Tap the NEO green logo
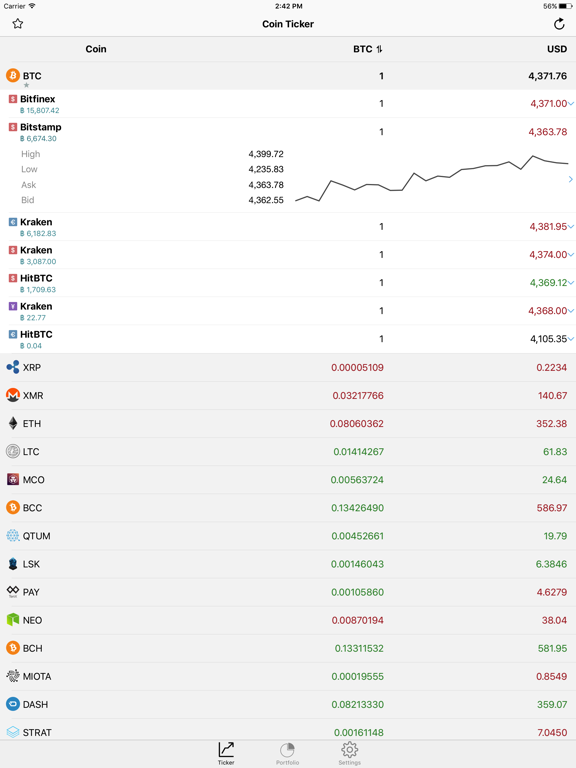 tap(13, 620)
